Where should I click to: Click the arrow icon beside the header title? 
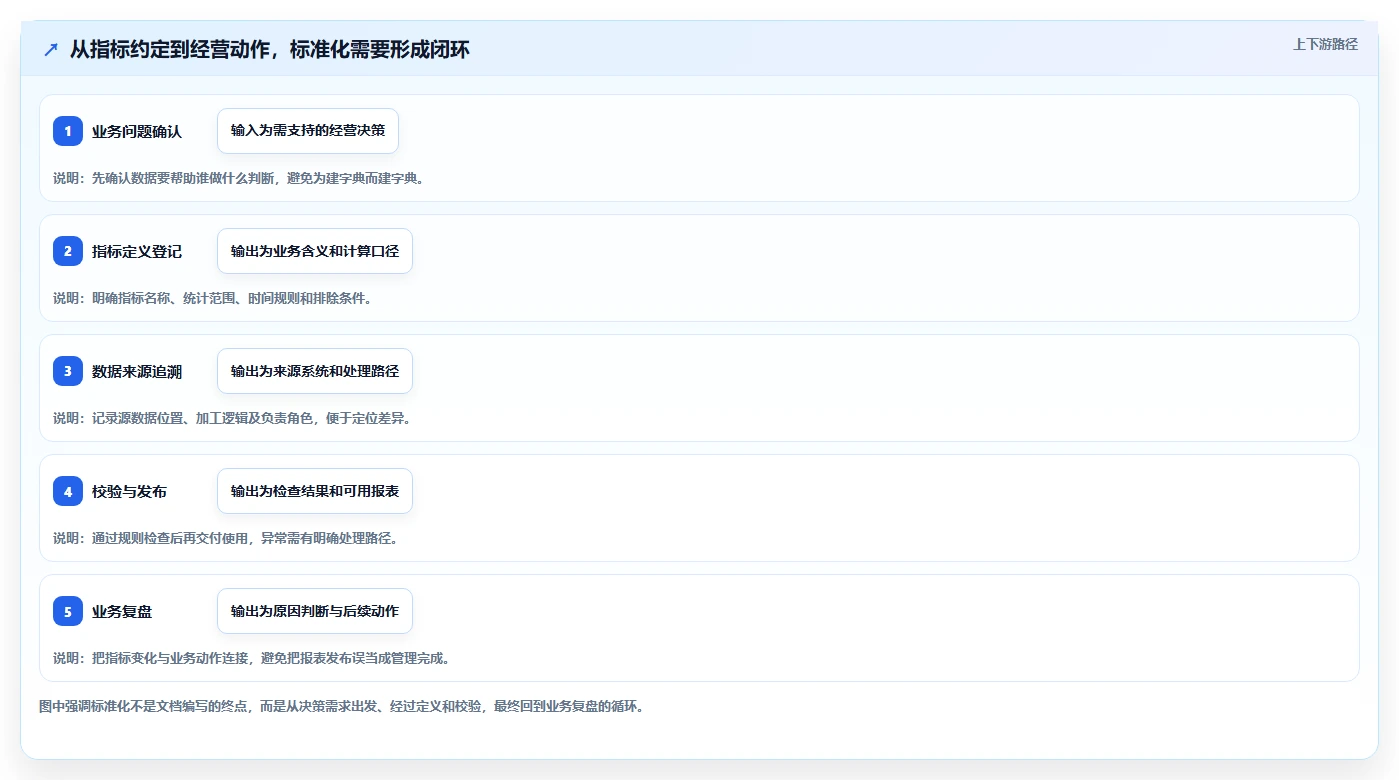tap(51, 50)
